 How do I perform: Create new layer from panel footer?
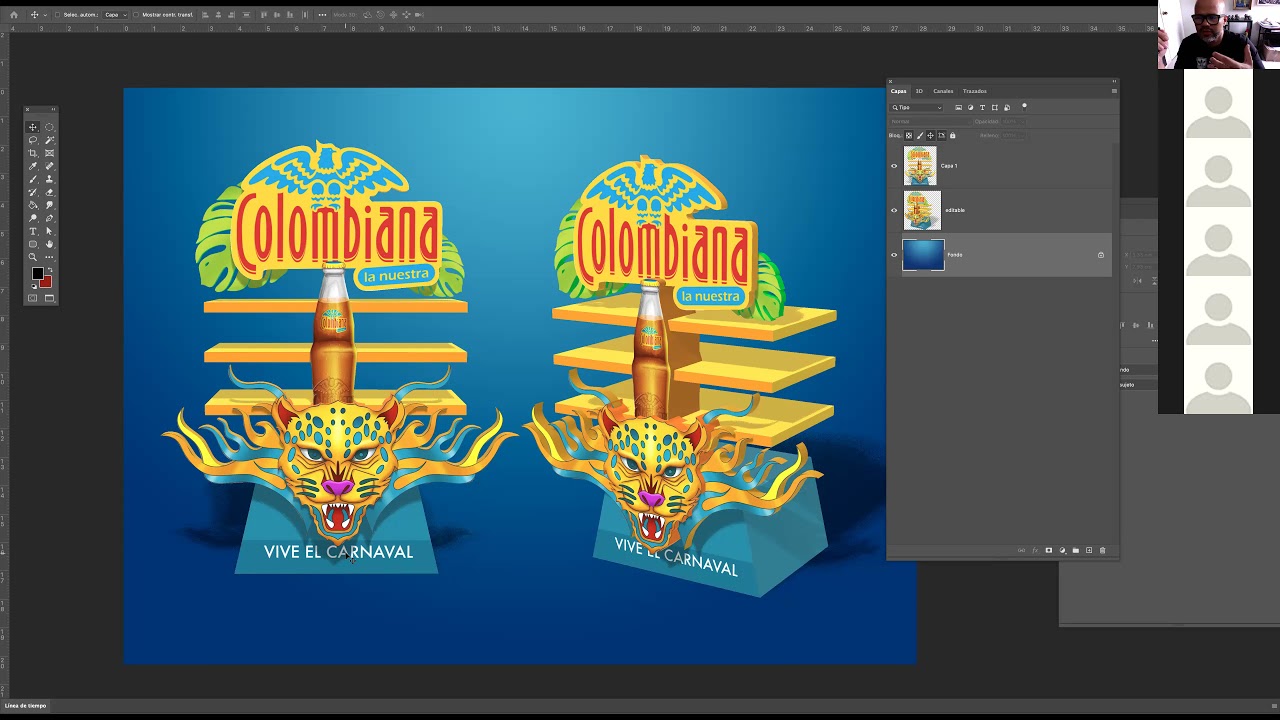coord(1089,550)
